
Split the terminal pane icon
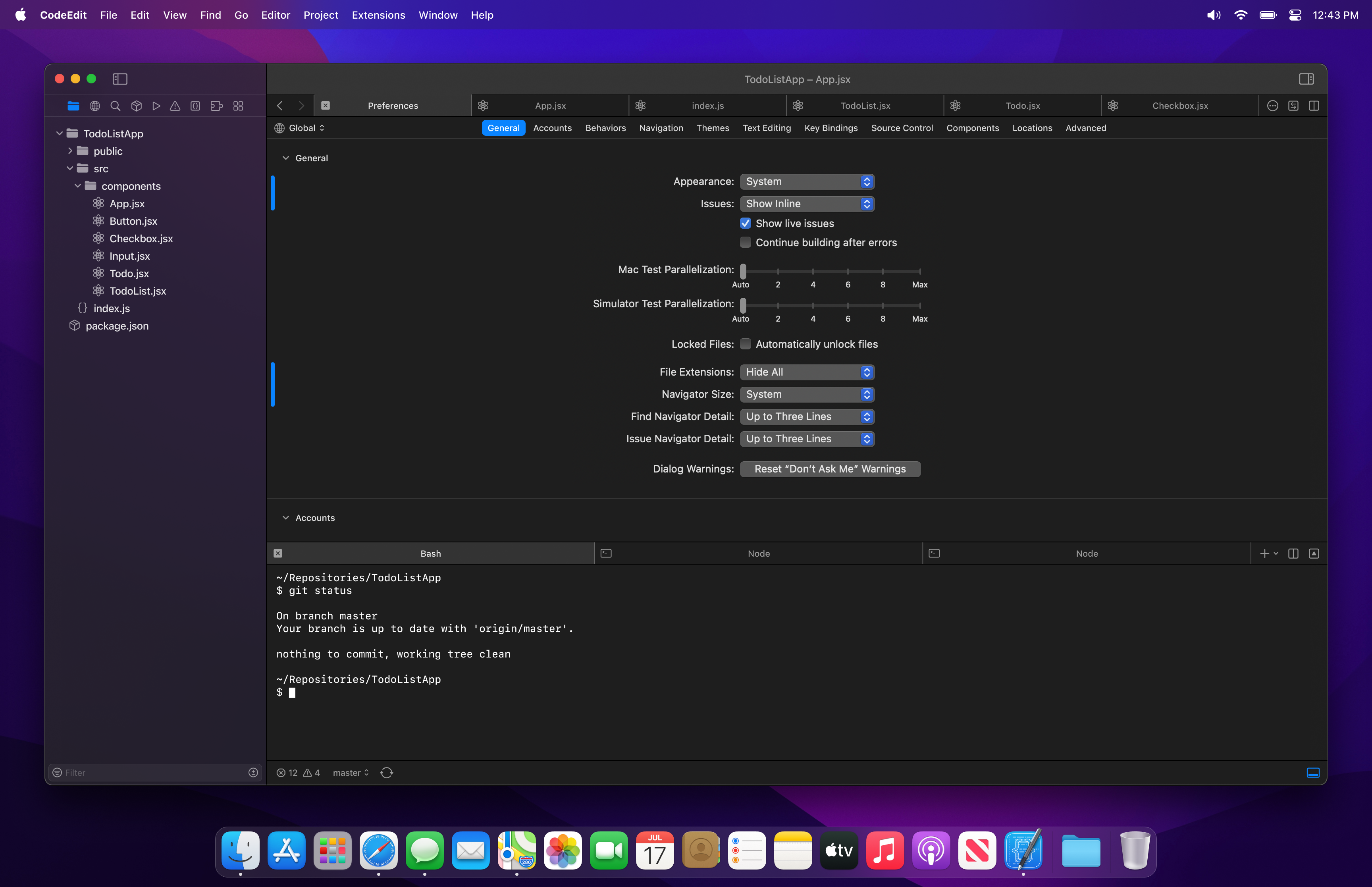tap(1293, 553)
